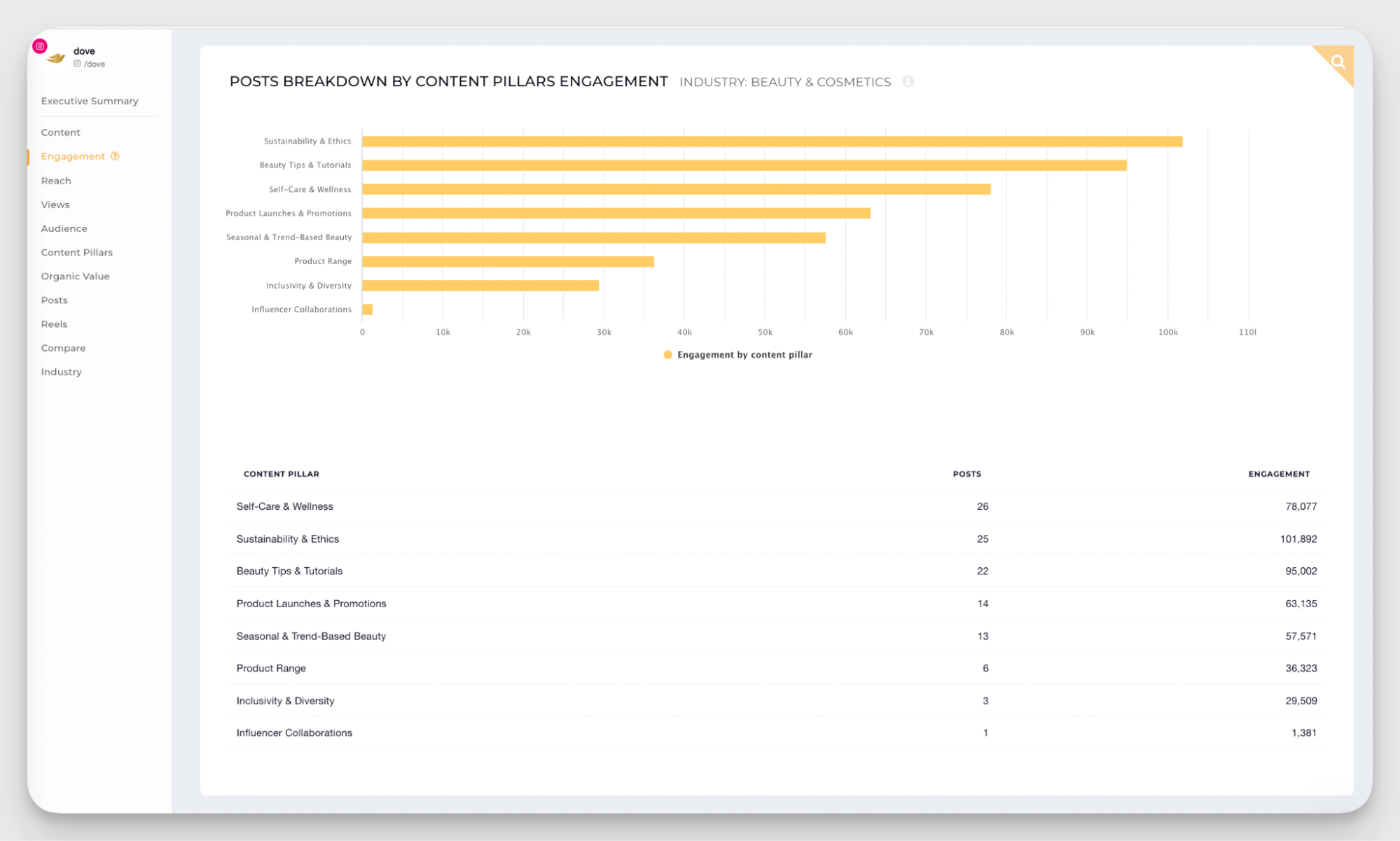View the Compare section

(63, 348)
